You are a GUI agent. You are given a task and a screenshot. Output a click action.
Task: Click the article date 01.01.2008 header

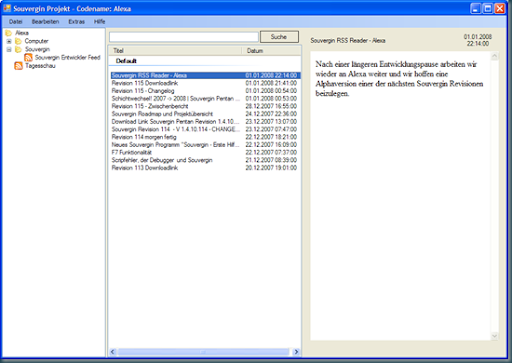click(x=478, y=40)
